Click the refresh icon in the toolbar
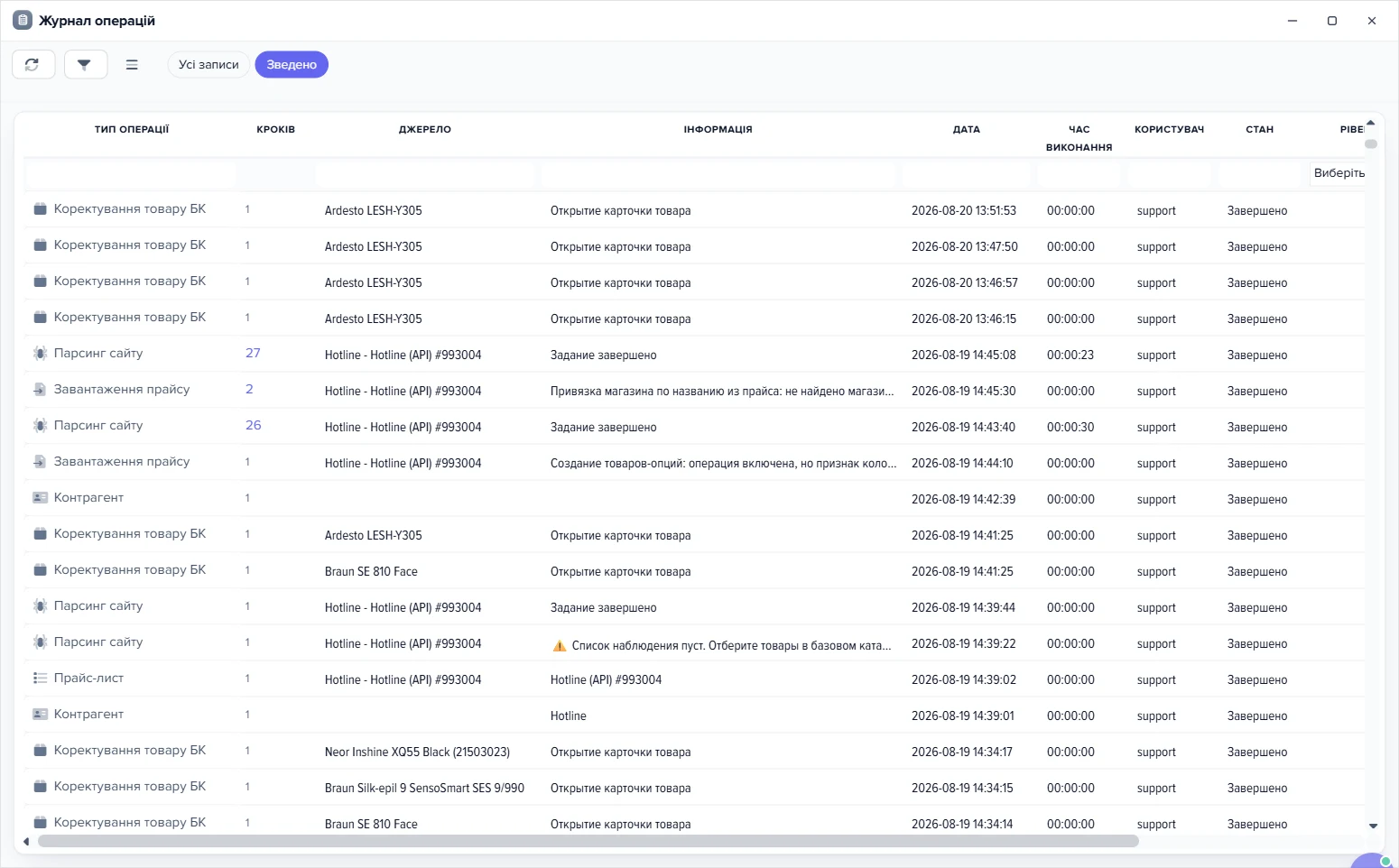The image size is (1399, 868). pyautogui.click(x=32, y=64)
